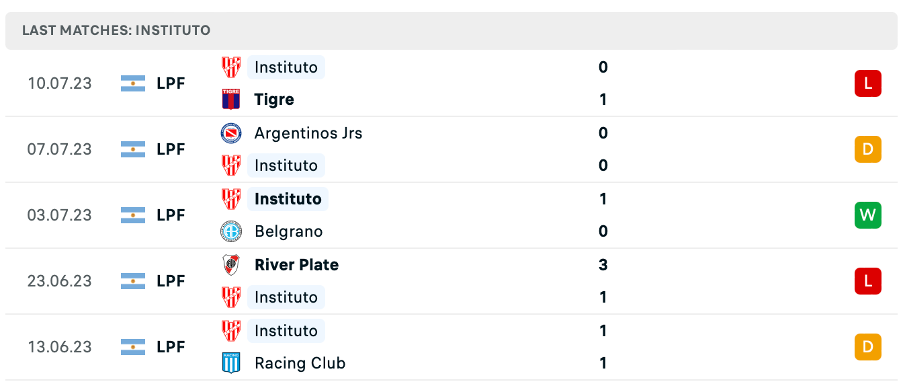Click the 07.07.23 match date

[59, 149]
